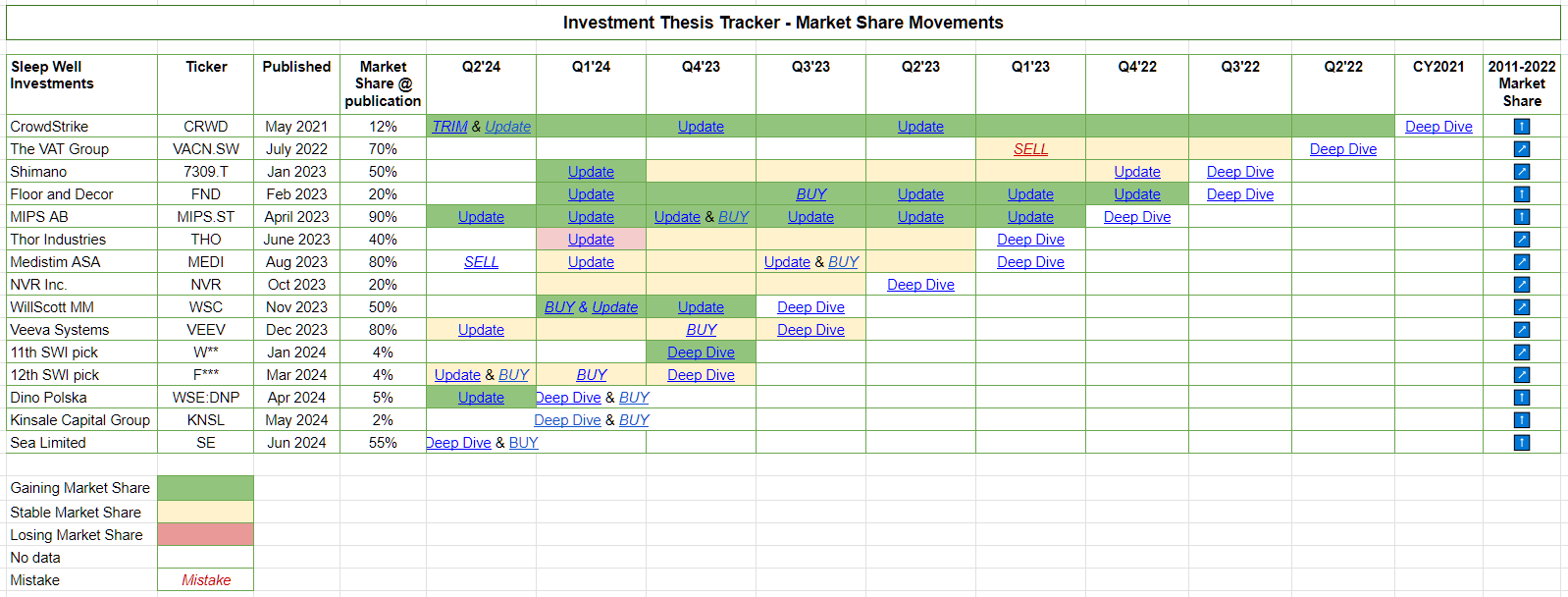
Task: Click The VAT Group row arrow icon
Action: click(1521, 149)
